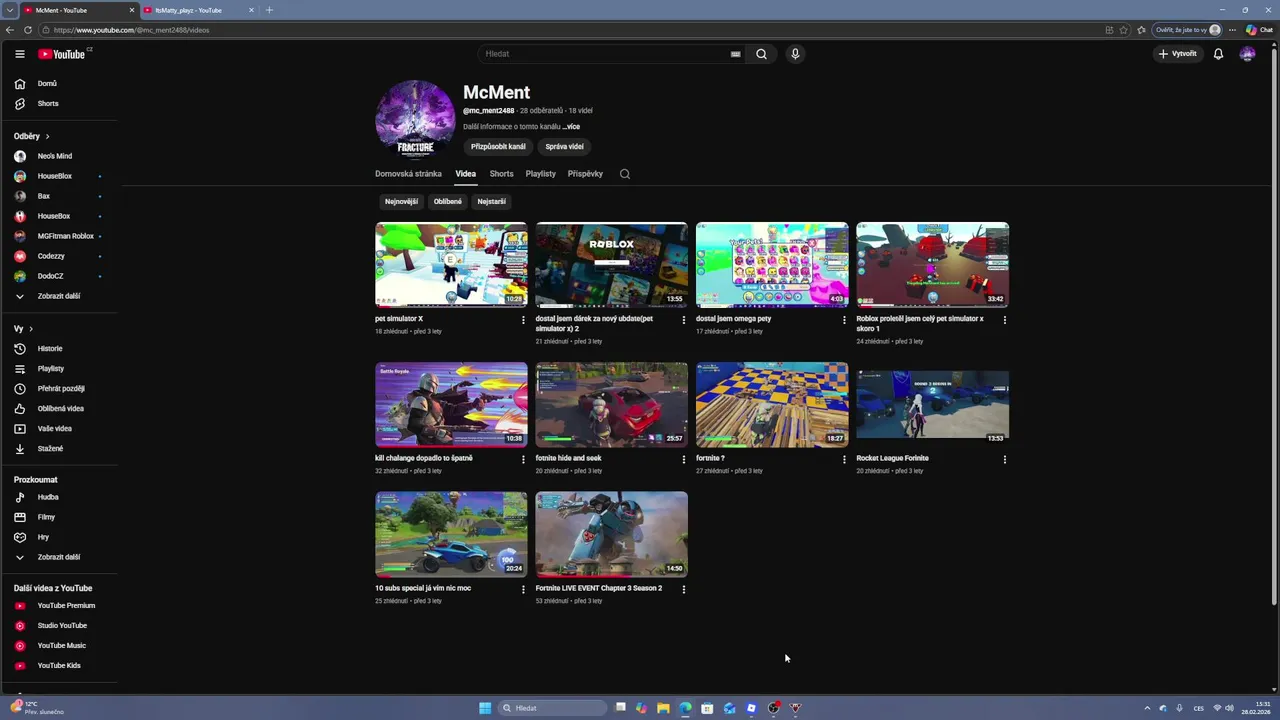Click Správa videí button
Viewport: 1280px width, 720px height.
564,147
